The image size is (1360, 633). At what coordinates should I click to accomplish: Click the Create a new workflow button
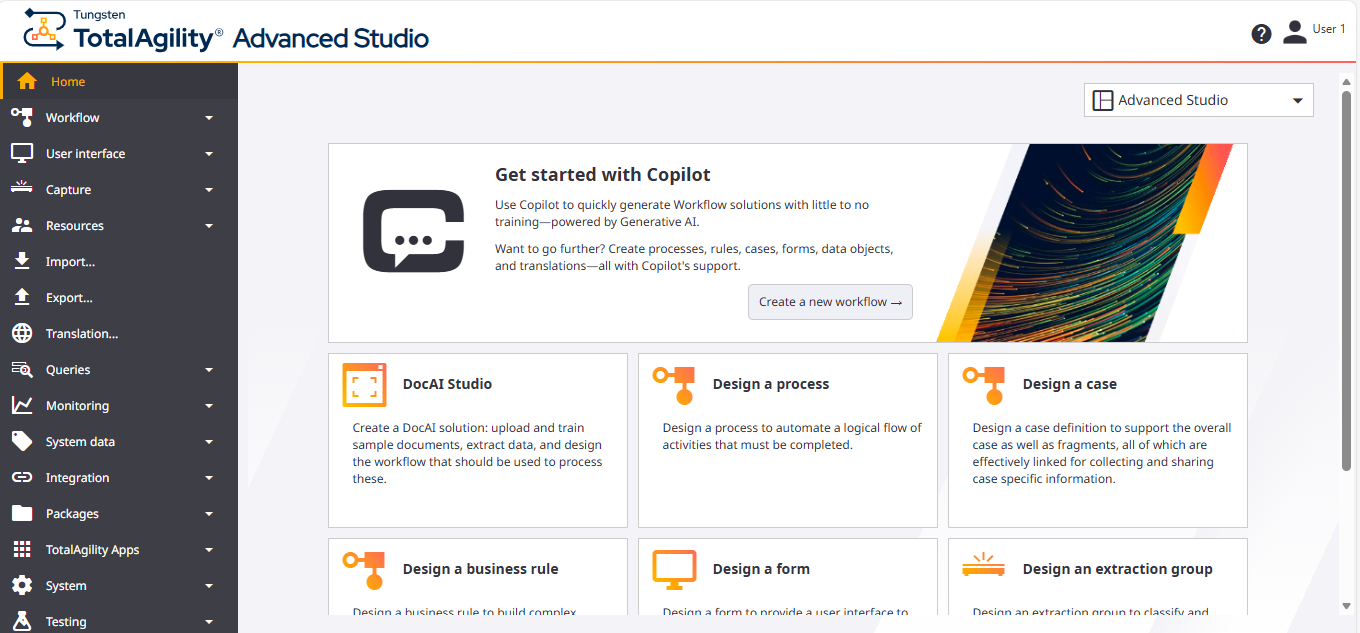pos(830,301)
